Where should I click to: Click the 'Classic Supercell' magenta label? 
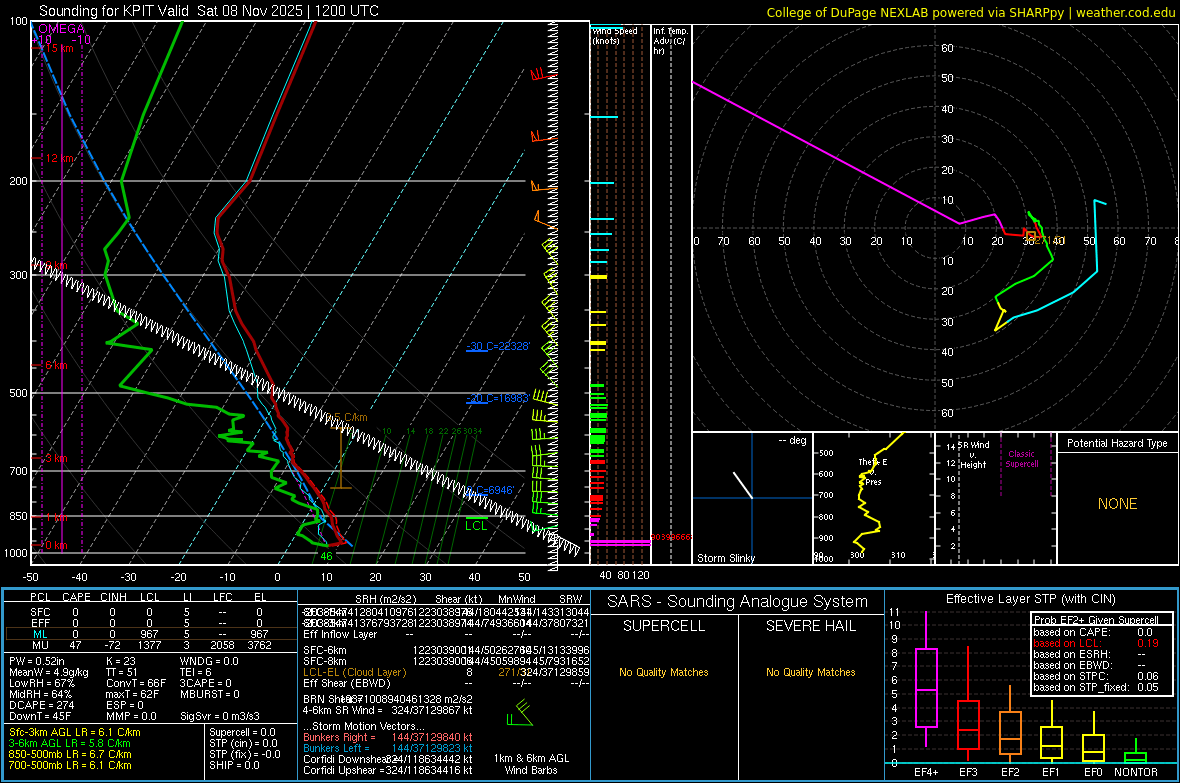tap(1022, 459)
